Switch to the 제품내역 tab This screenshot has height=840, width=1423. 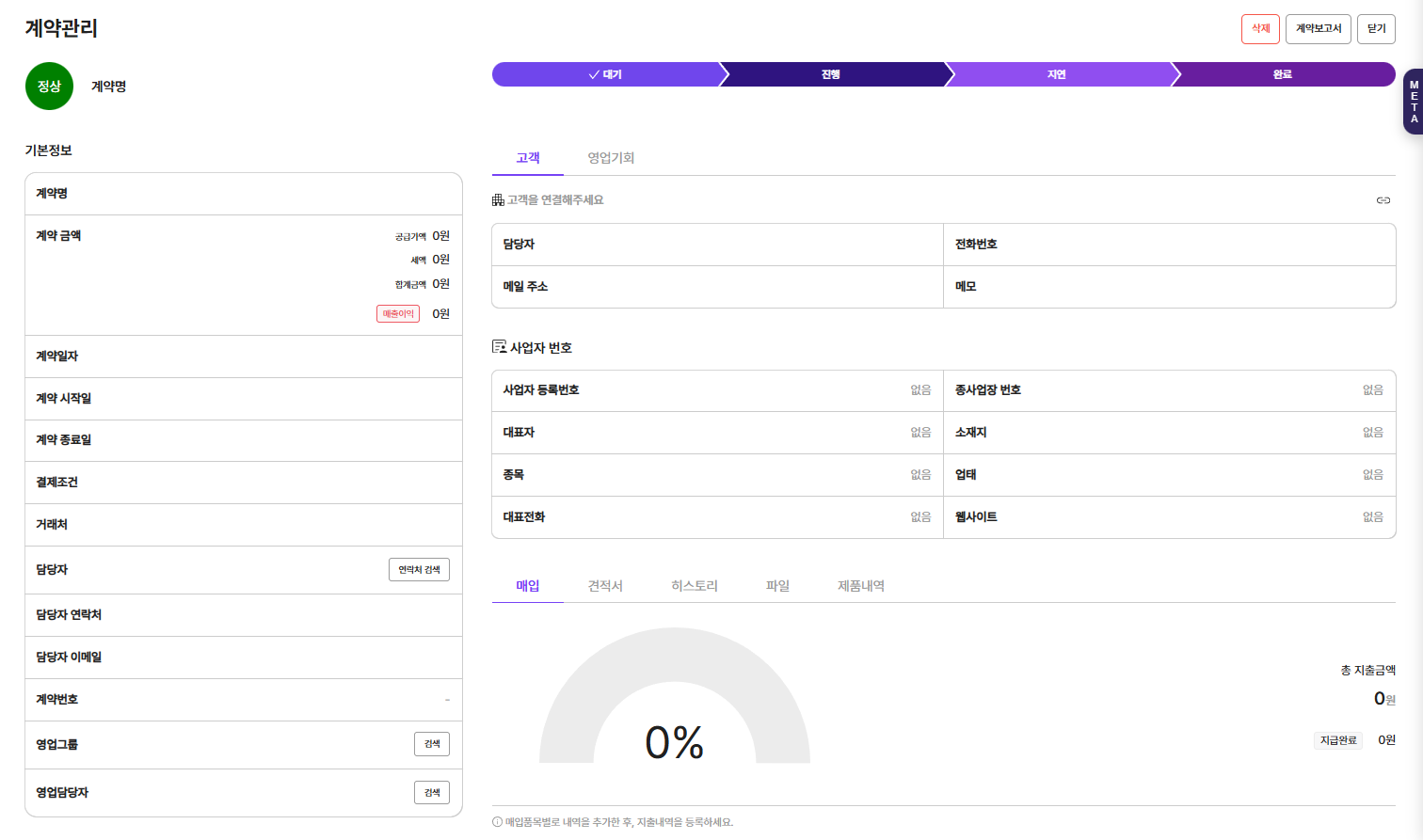click(860, 586)
